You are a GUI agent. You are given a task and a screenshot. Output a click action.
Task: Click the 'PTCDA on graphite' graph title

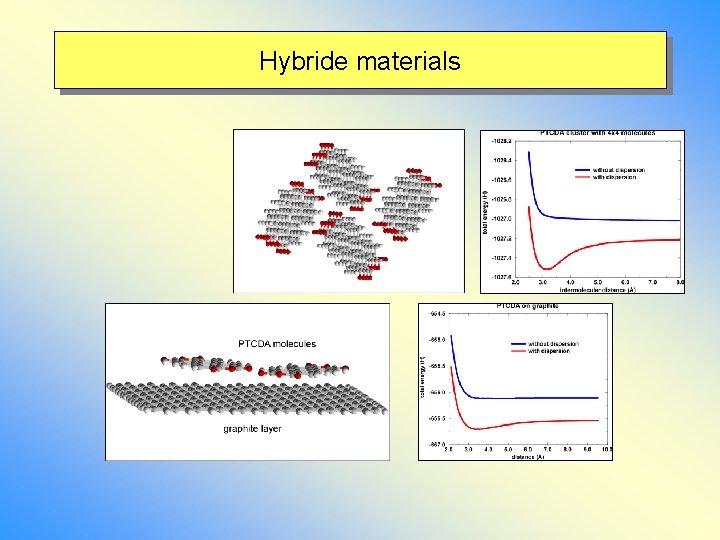pyautogui.click(x=528, y=306)
